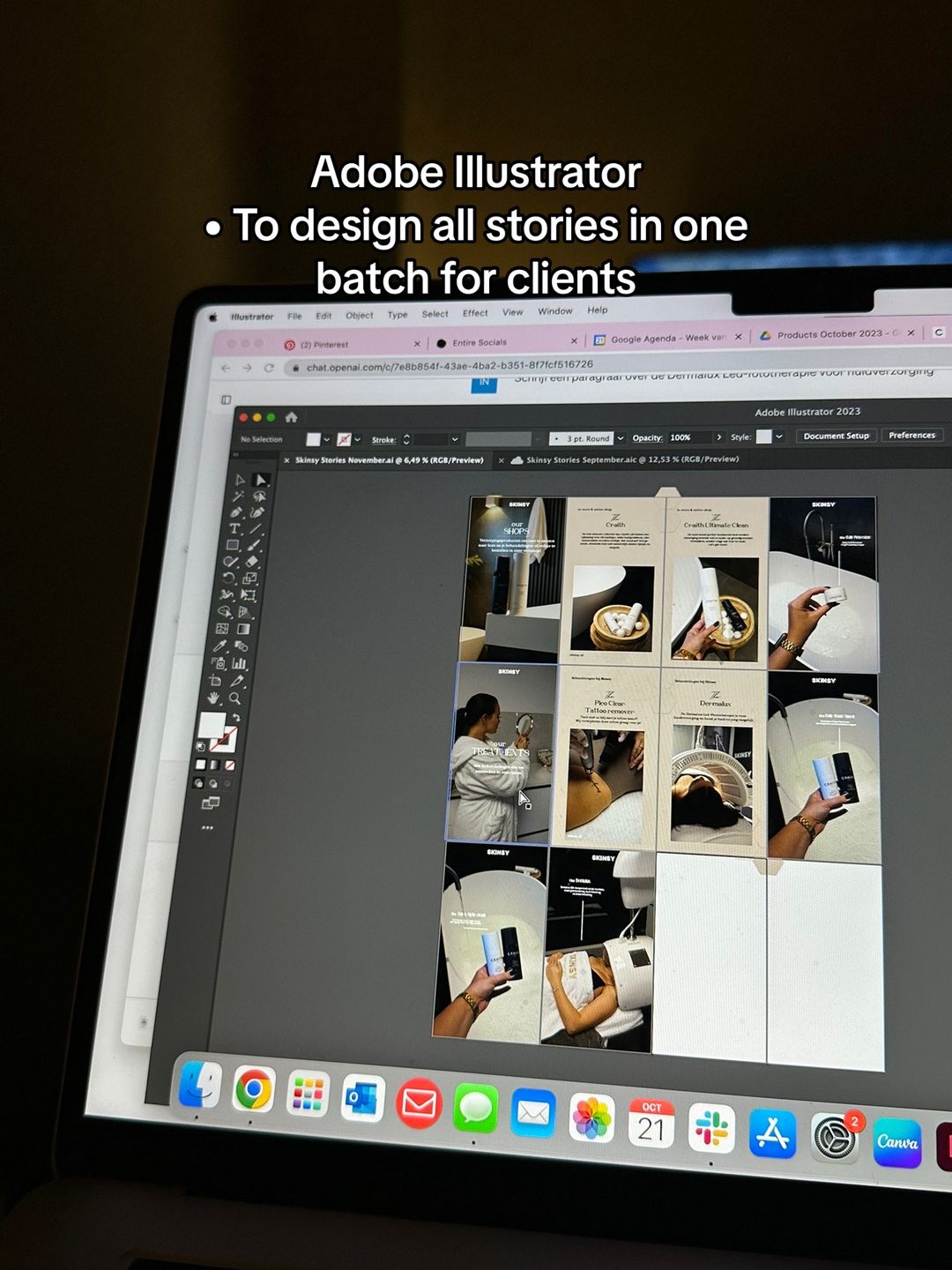Enable Draw Behind mode
Image resolution: width=952 pixels, height=1270 pixels.
213,783
